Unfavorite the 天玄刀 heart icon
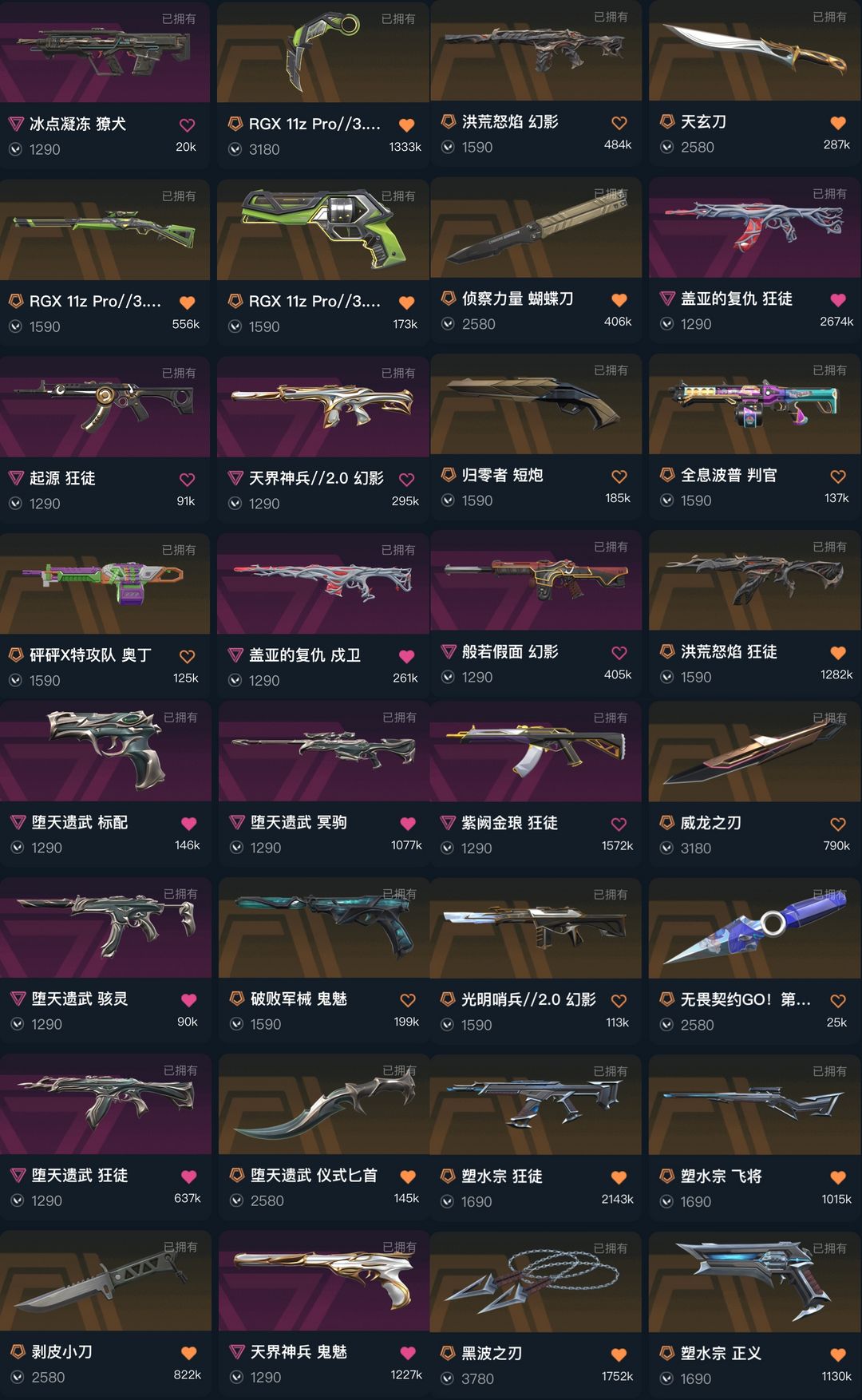The width and height of the screenshot is (862, 1400). click(x=837, y=123)
